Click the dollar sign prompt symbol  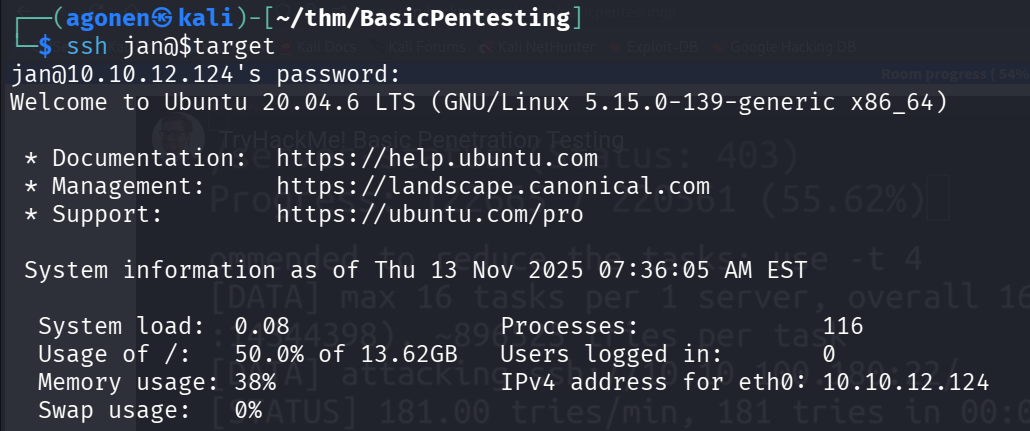point(44,46)
